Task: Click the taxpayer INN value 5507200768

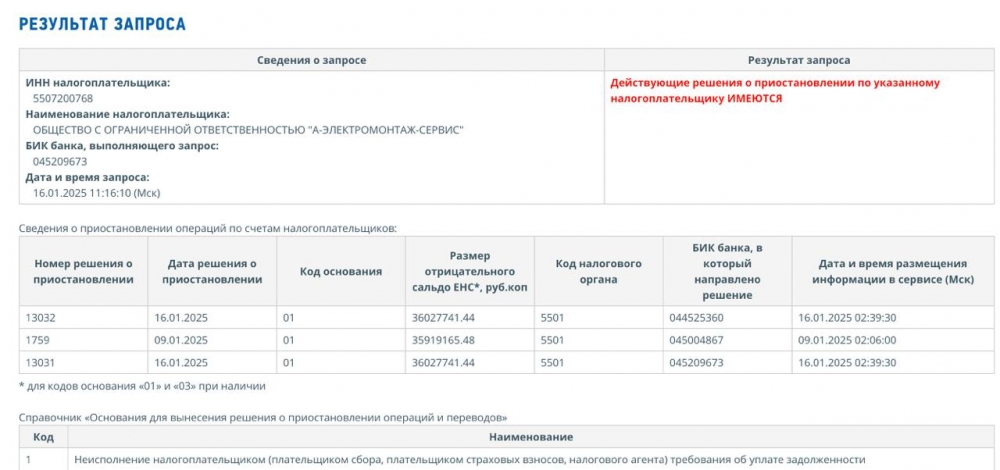Action: [x=62, y=98]
